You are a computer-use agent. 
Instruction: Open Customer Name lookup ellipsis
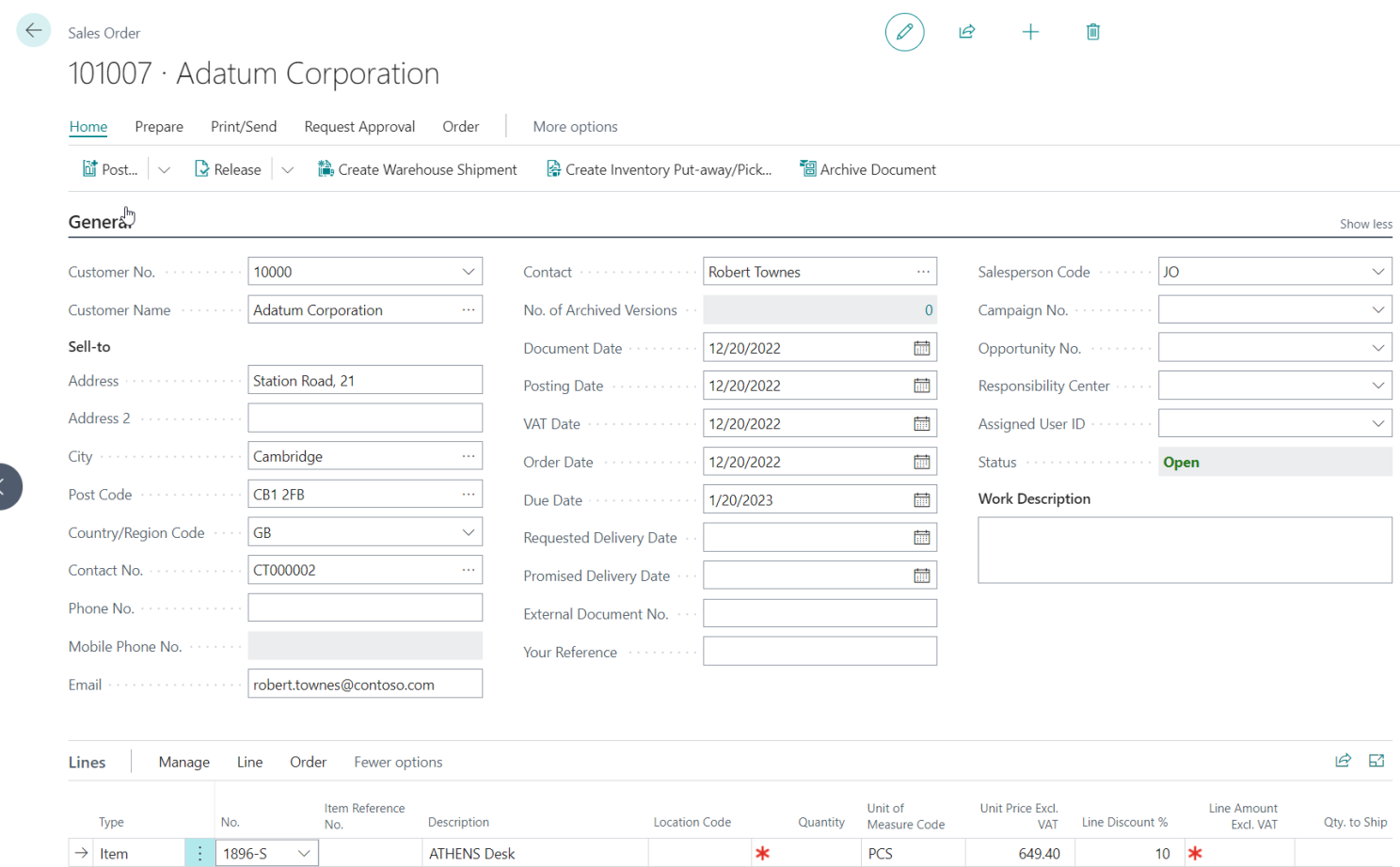[469, 309]
